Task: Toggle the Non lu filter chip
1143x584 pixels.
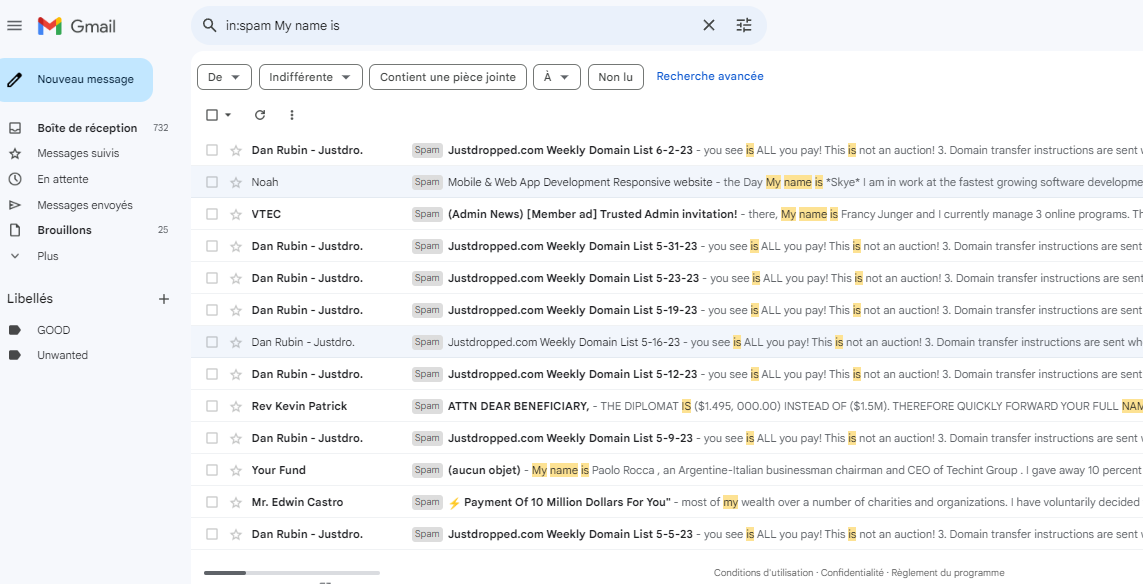Action: tap(615, 77)
